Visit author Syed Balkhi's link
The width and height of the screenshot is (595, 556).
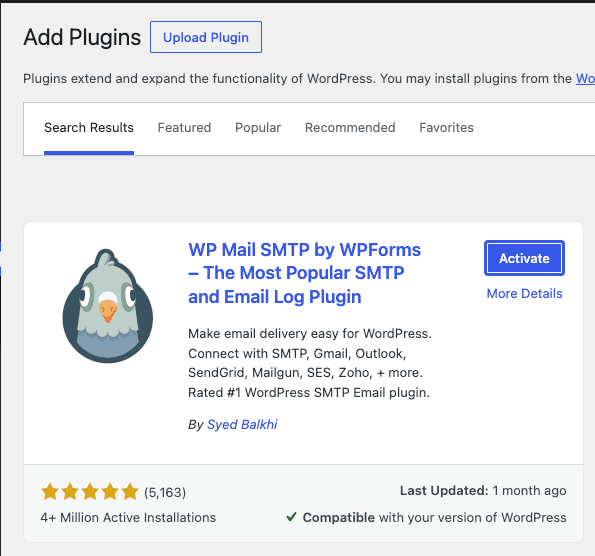tap(242, 424)
